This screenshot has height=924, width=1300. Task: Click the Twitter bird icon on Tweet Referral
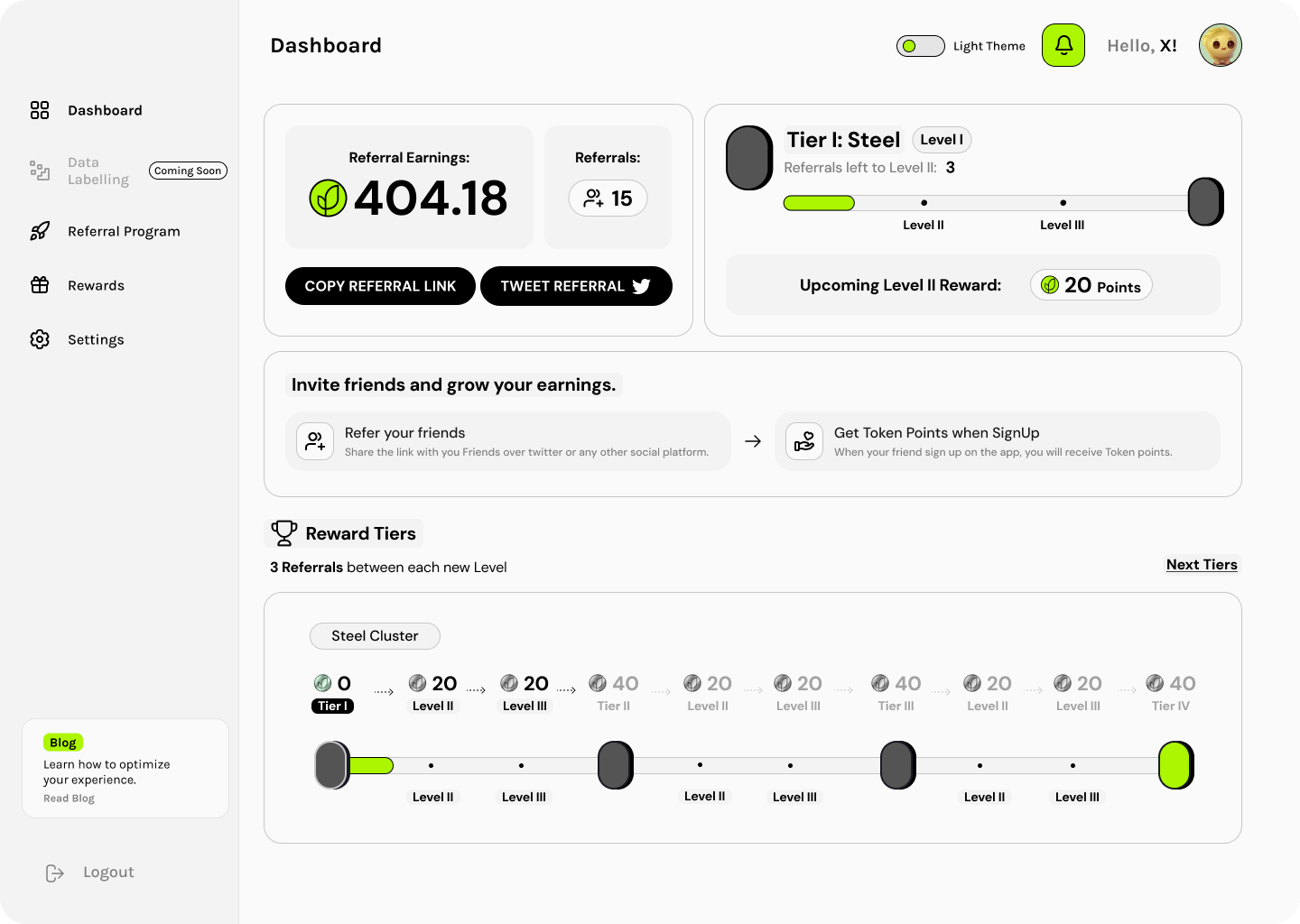[642, 286]
